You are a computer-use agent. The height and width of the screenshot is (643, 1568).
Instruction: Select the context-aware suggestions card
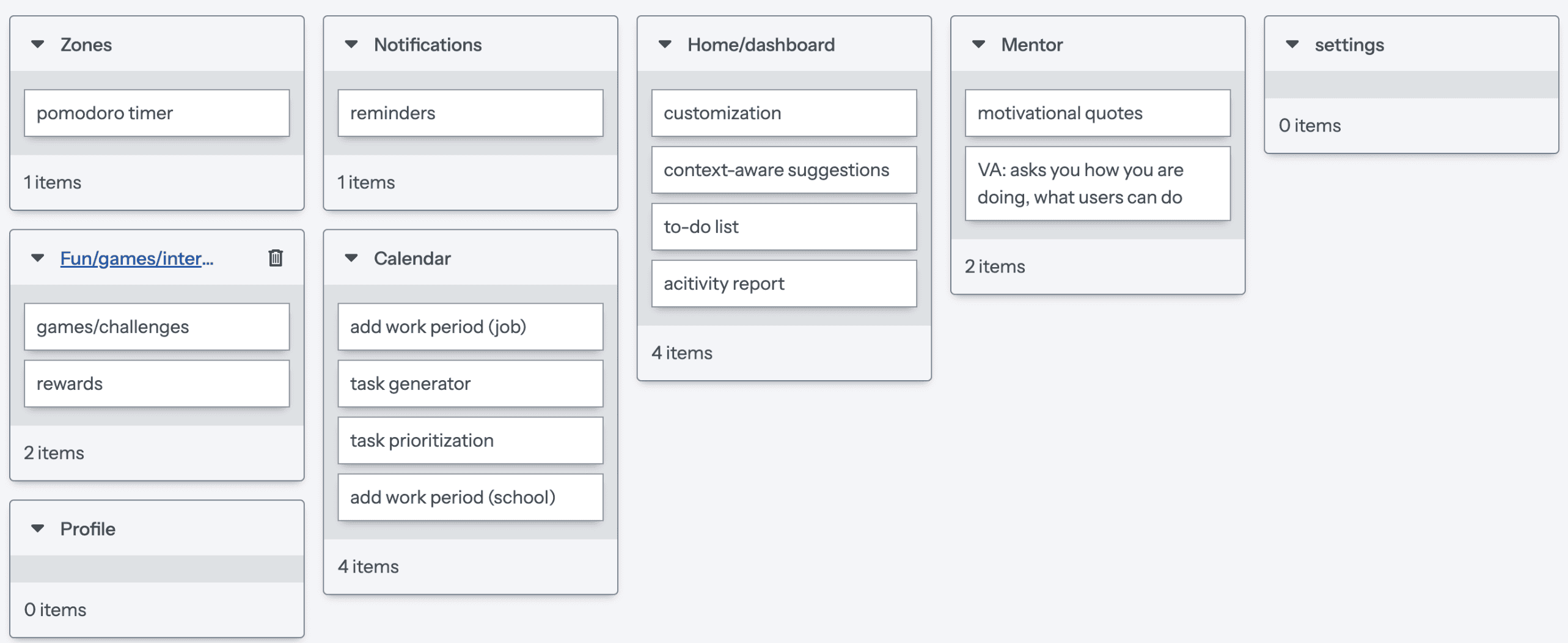click(784, 170)
